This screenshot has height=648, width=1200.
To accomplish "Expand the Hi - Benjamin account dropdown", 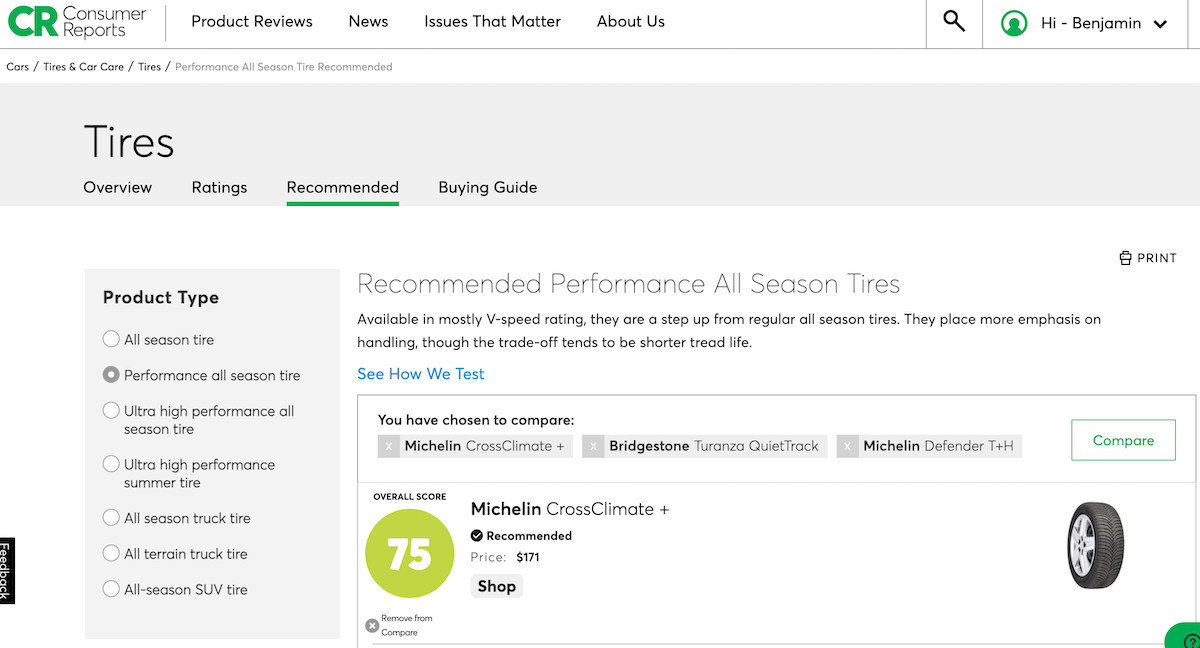I will [1160, 24].
